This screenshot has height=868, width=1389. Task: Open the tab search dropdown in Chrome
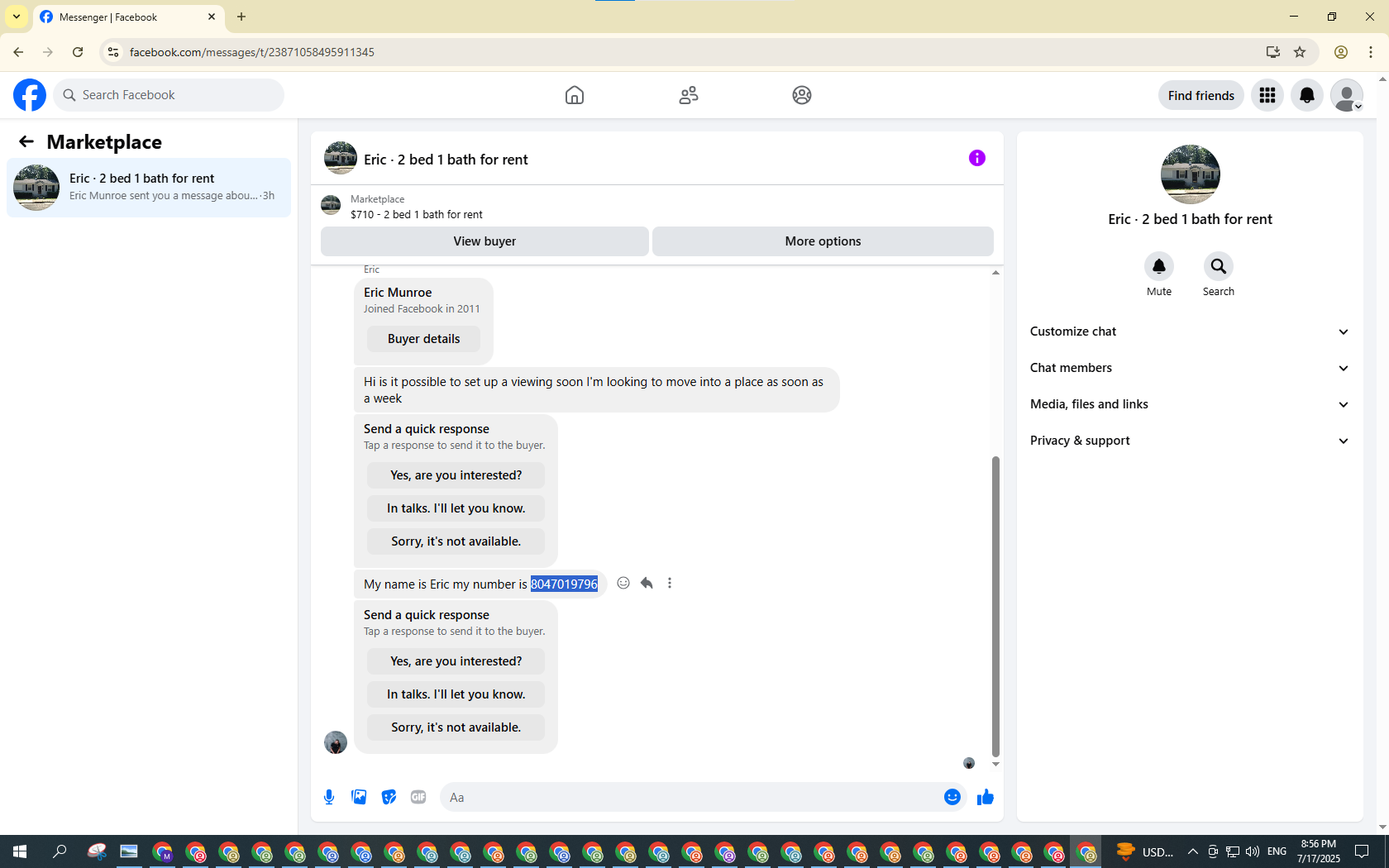[x=17, y=17]
